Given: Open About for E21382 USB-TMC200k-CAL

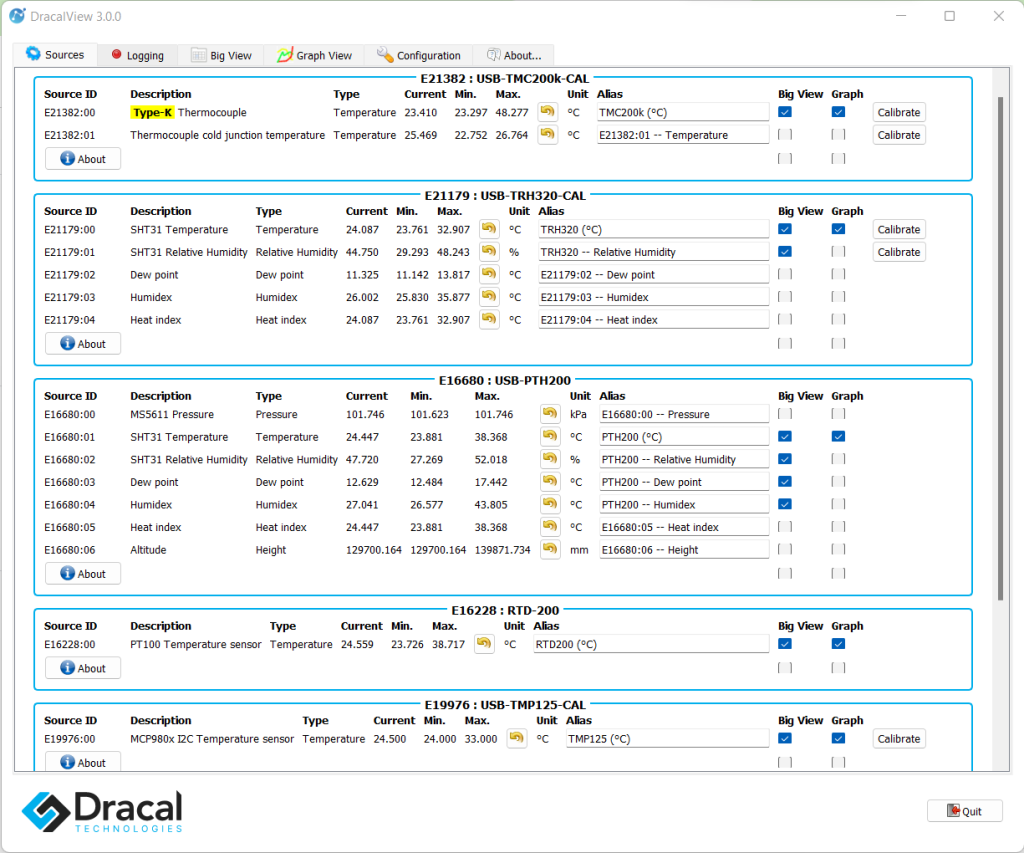Looking at the screenshot, I should (x=83, y=159).
